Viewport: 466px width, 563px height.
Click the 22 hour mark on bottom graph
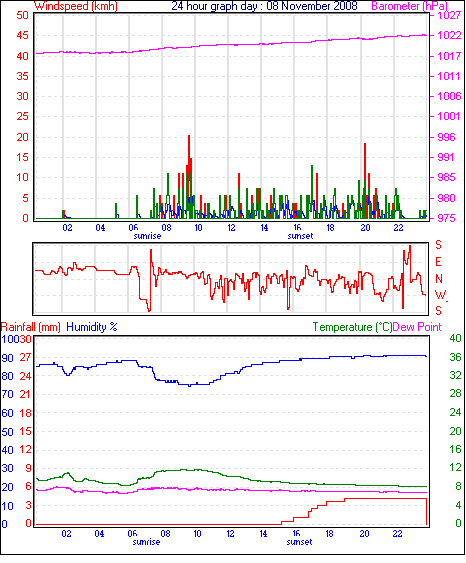pos(397,534)
